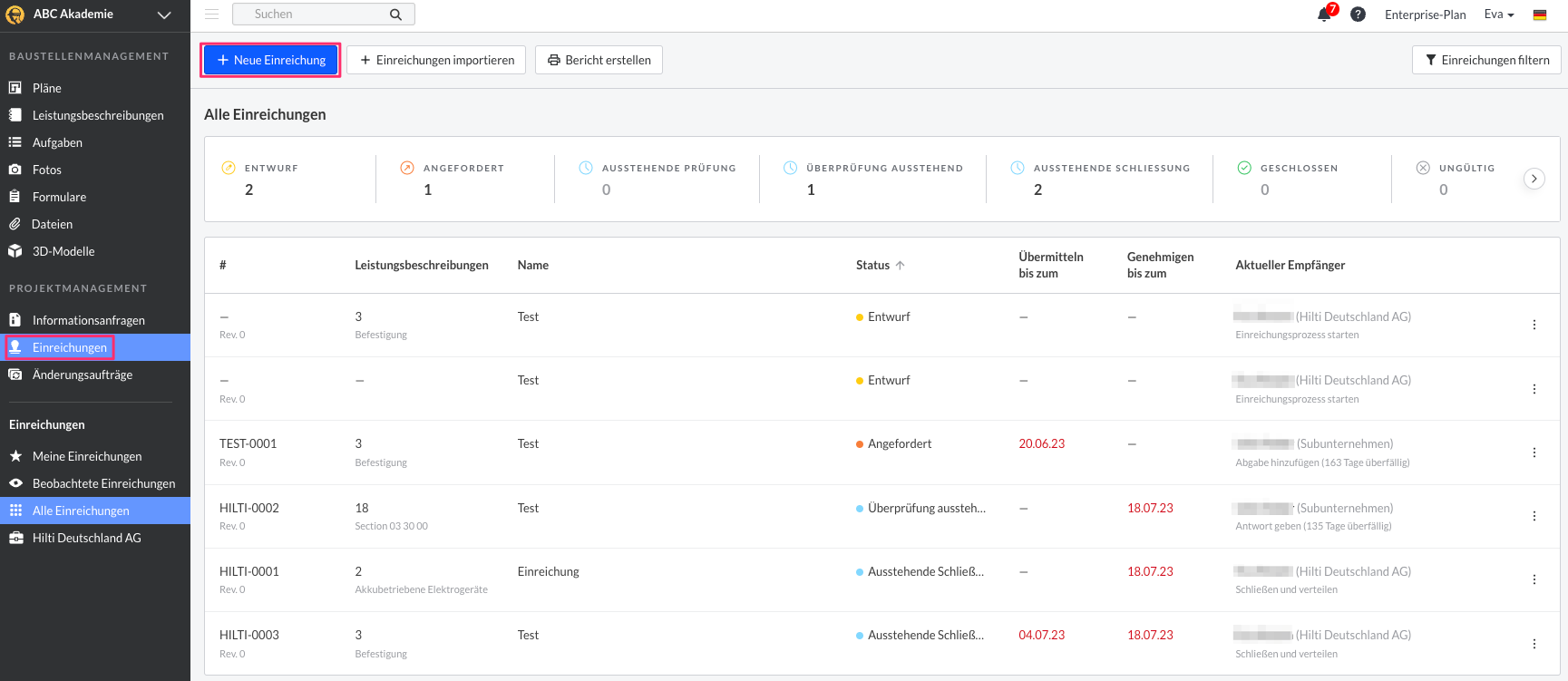Open the 3D-Modelle sidebar item

pyautogui.click(x=63, y=251)
